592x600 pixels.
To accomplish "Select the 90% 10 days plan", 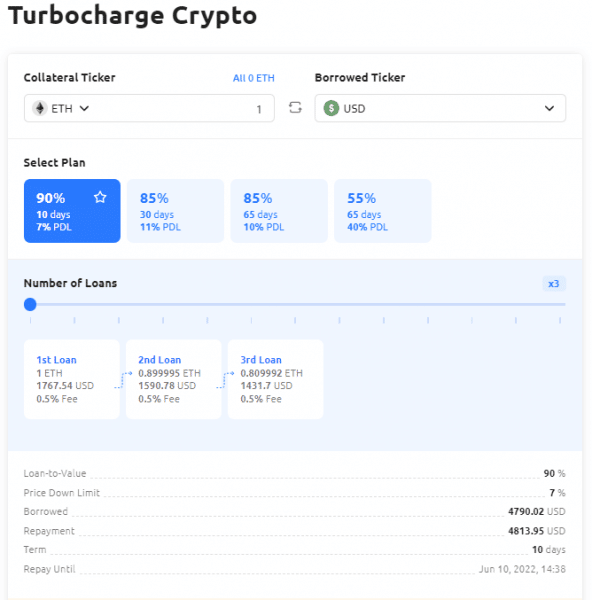I will coord(72,211).
